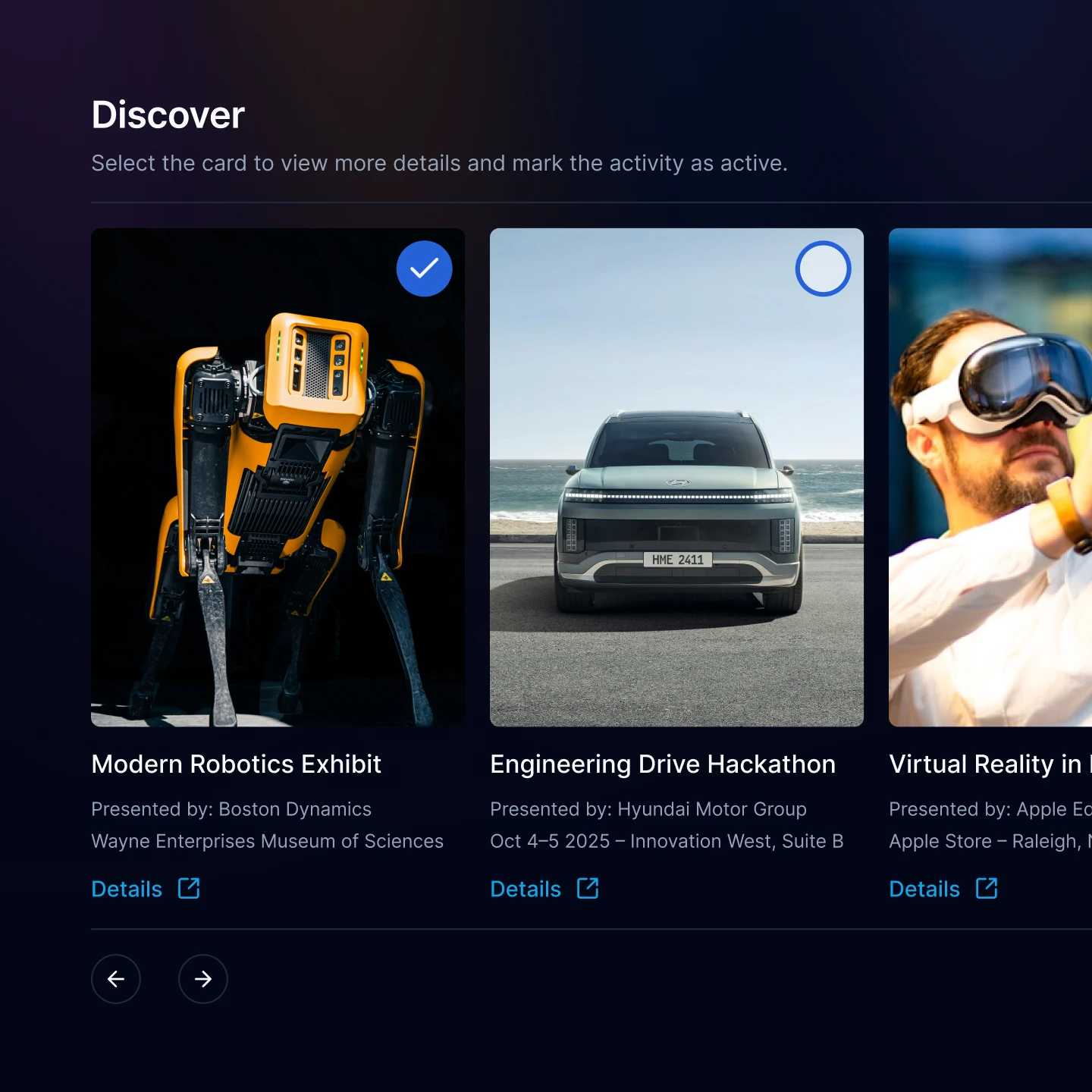Open Details link for Engineering Drive Hackathon
The width and height of the screenshot is (1092, 1092).
click(526, 889)
